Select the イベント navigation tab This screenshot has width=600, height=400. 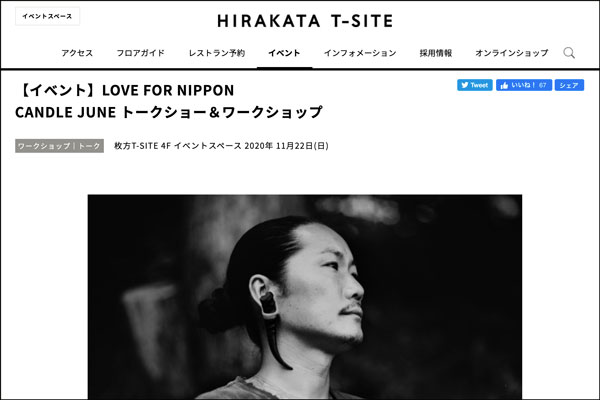tap(284, 53)
